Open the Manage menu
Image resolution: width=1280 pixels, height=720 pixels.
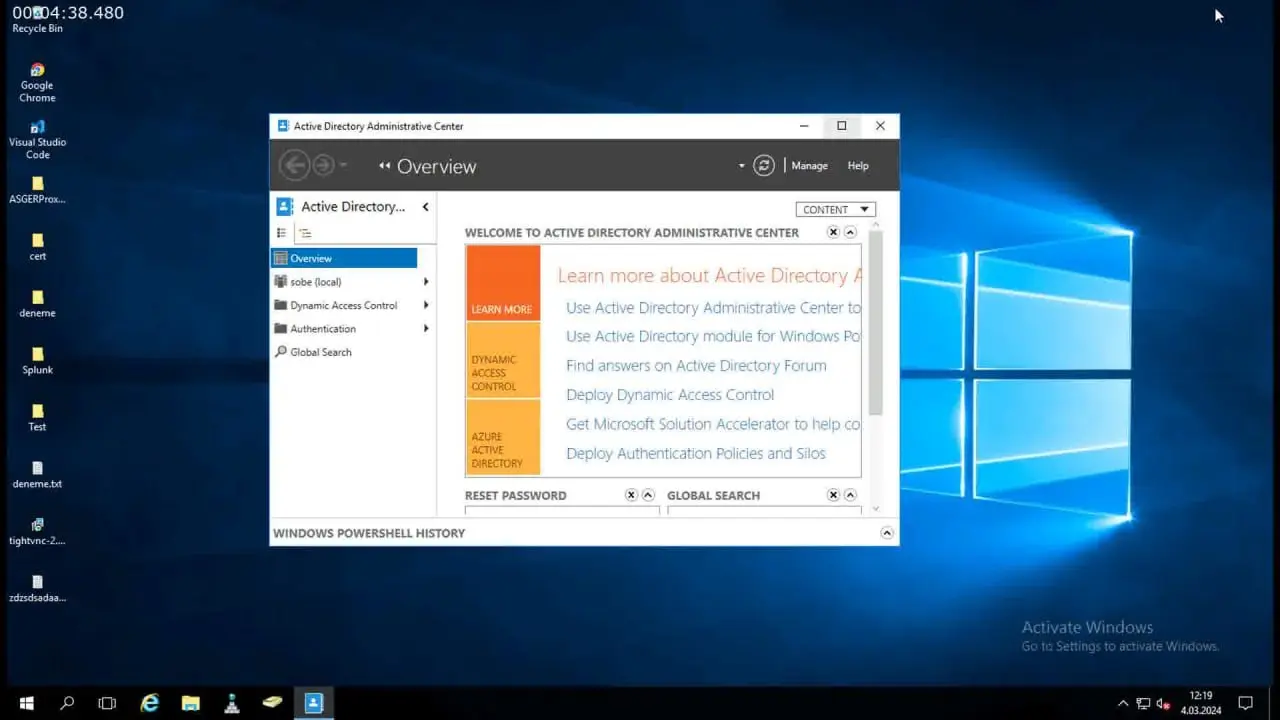pos(809,166)
